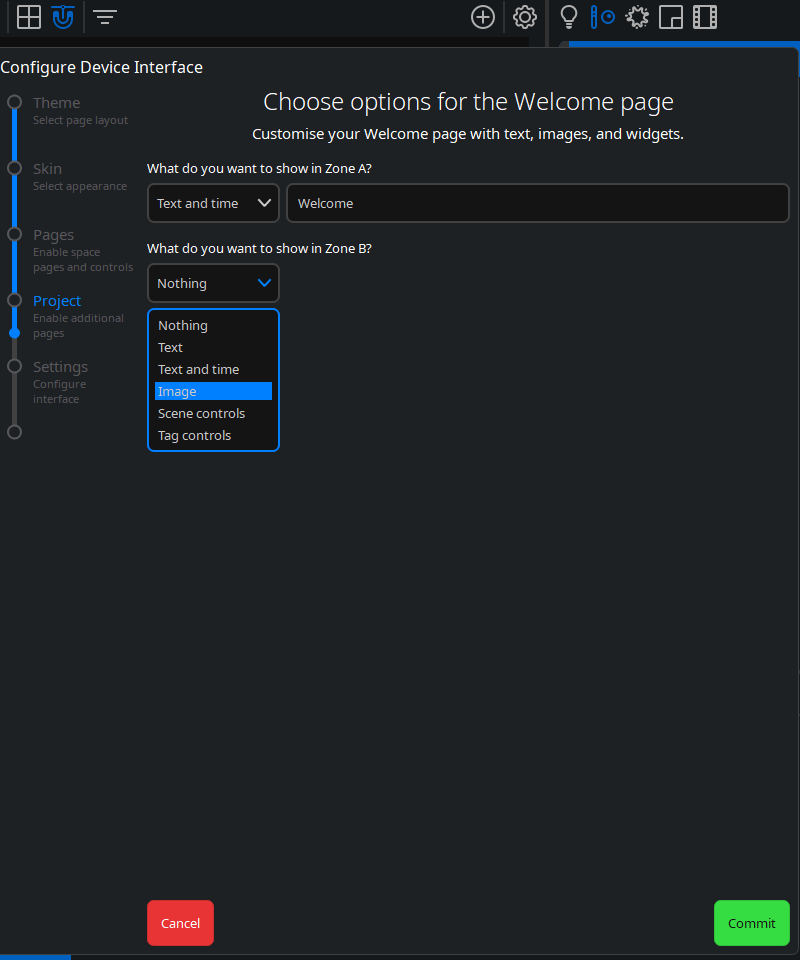Open the settings gear icon
This screenshot has height=960, width=800.
(x=524, y=17)
